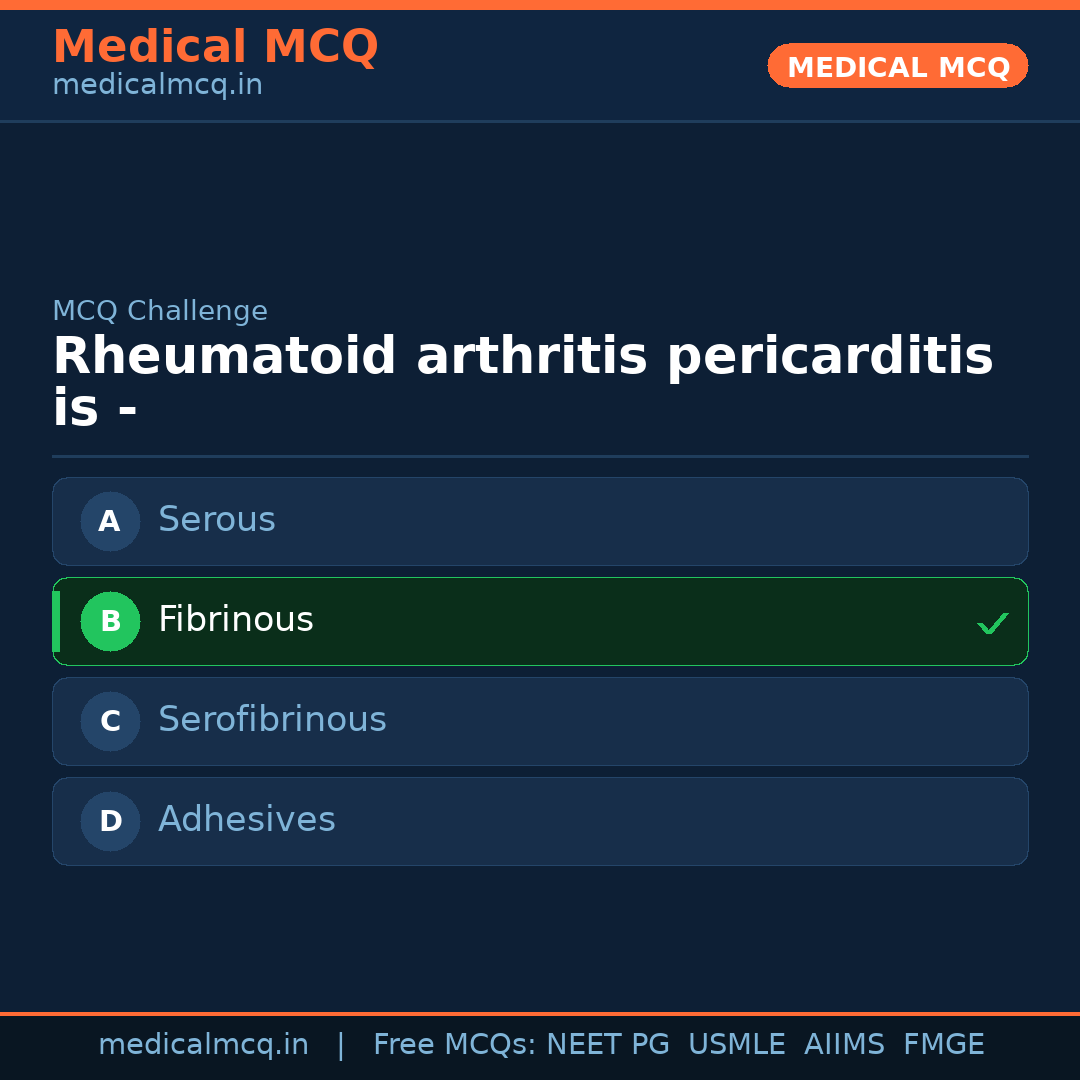Click the green B option badge

tap(110, 621)
